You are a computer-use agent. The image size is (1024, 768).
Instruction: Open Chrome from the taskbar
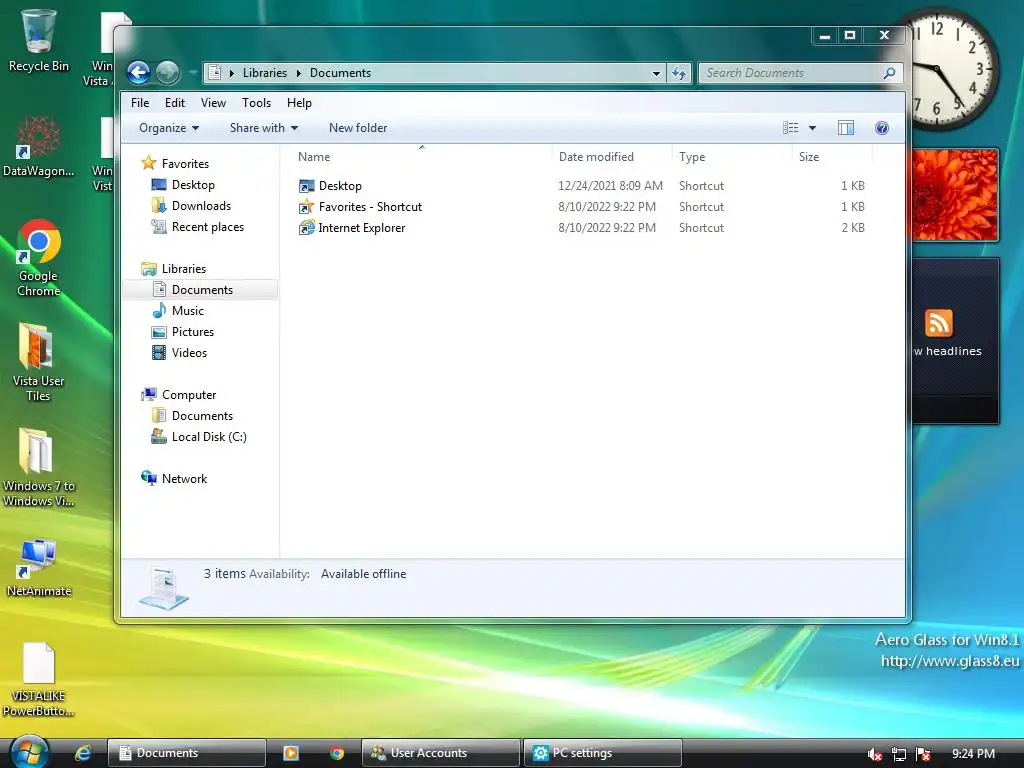337,753
